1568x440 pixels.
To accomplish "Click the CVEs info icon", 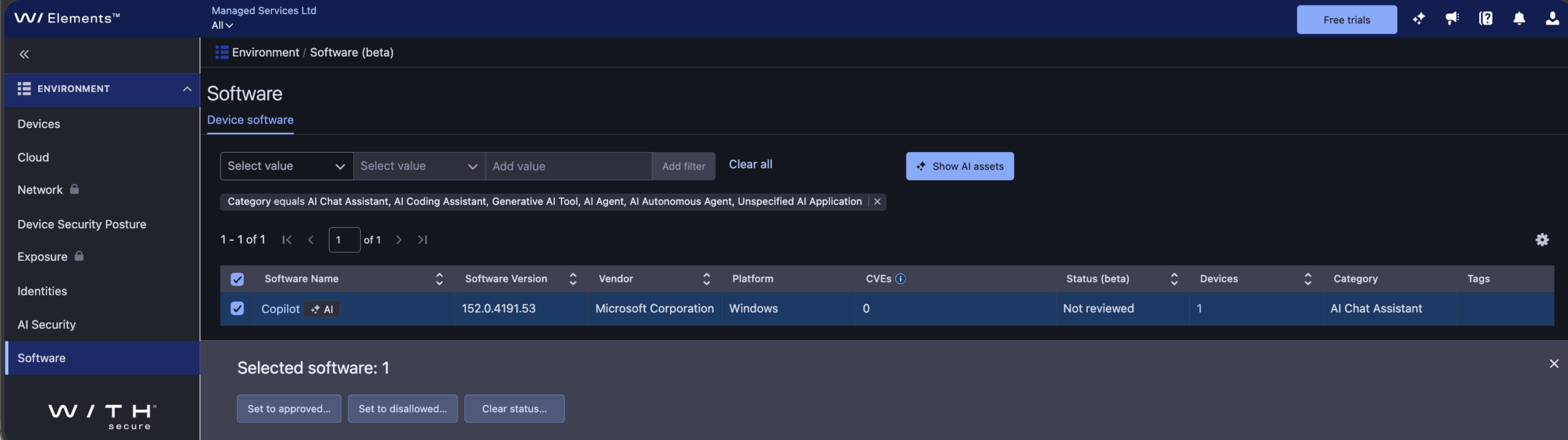I will [x=900, y=279].
